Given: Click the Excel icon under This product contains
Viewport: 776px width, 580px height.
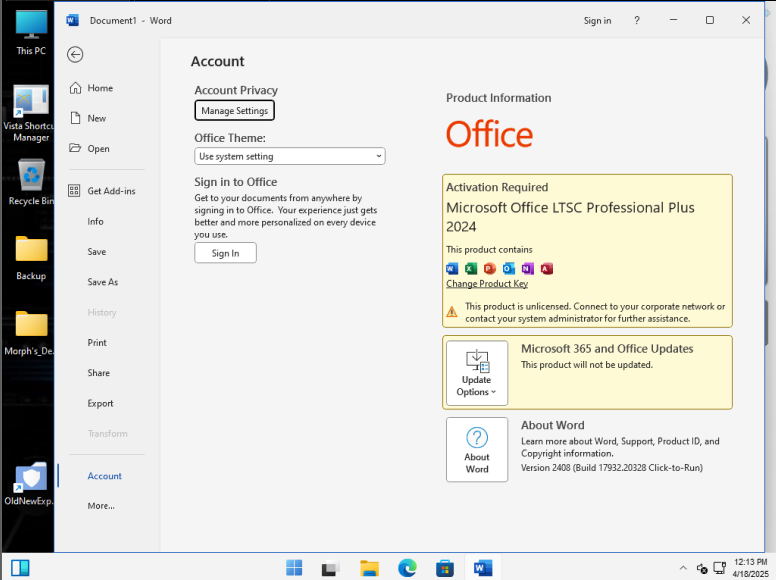Looking at the screenshot, I should (x=471, y=269).
